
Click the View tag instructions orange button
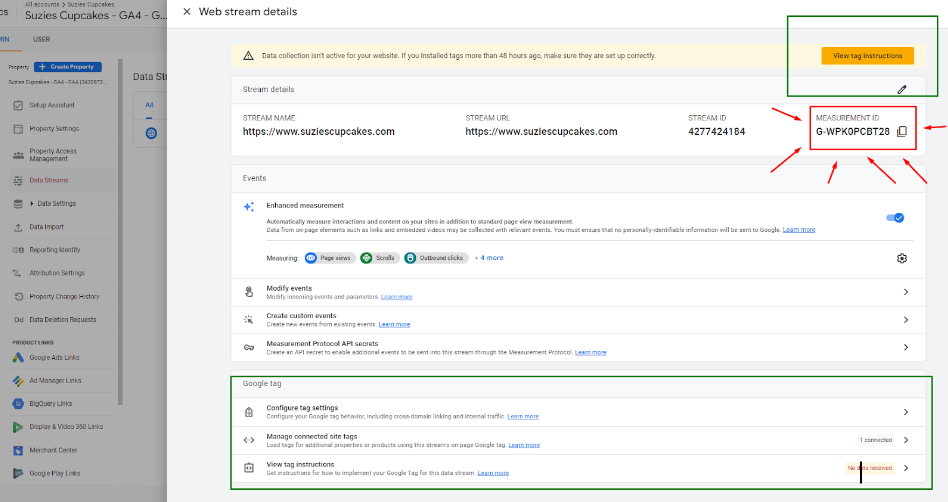[868, 56]
